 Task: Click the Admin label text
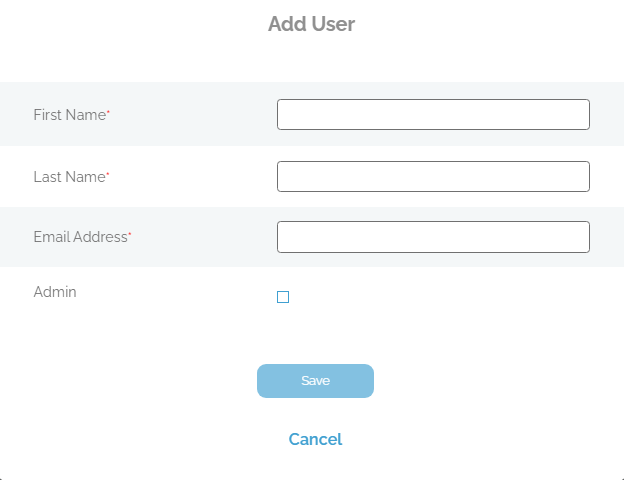click(x=55, y=292)
